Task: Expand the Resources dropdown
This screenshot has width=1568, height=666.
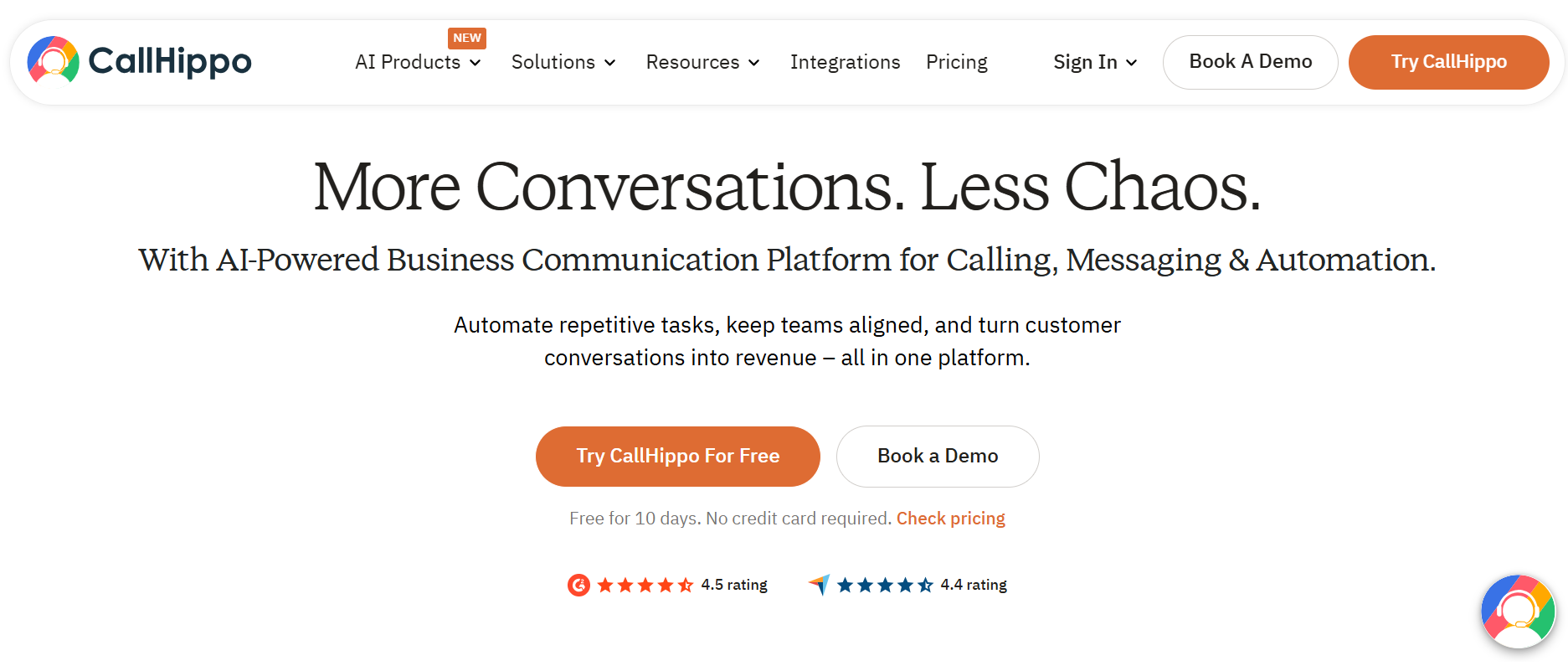Action: click(702, 62)
